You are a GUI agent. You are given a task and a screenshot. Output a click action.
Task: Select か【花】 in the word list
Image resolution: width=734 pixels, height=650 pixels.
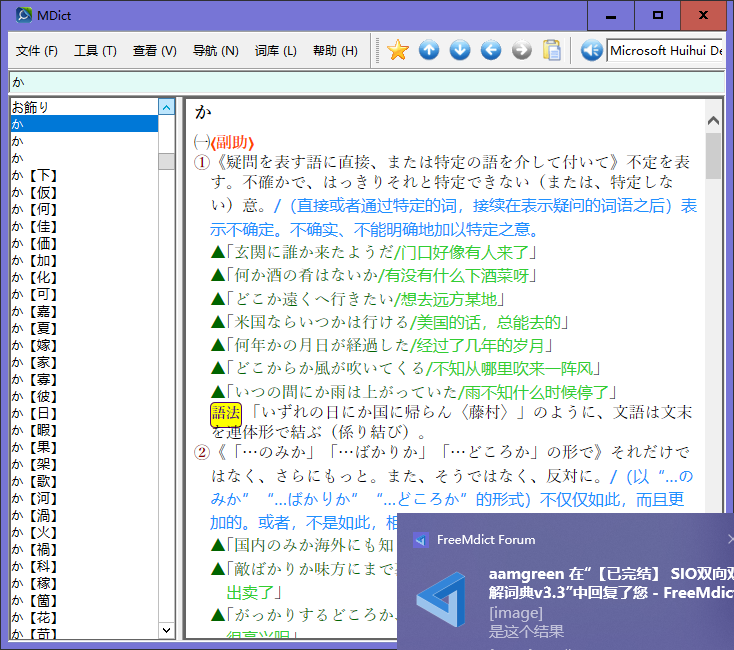[x=84, y=617]
